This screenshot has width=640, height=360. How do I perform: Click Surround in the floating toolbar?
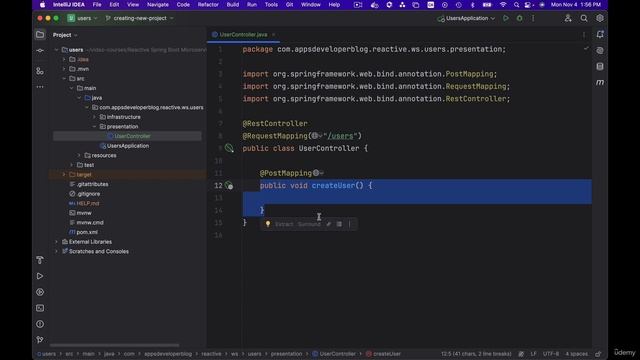309,224
